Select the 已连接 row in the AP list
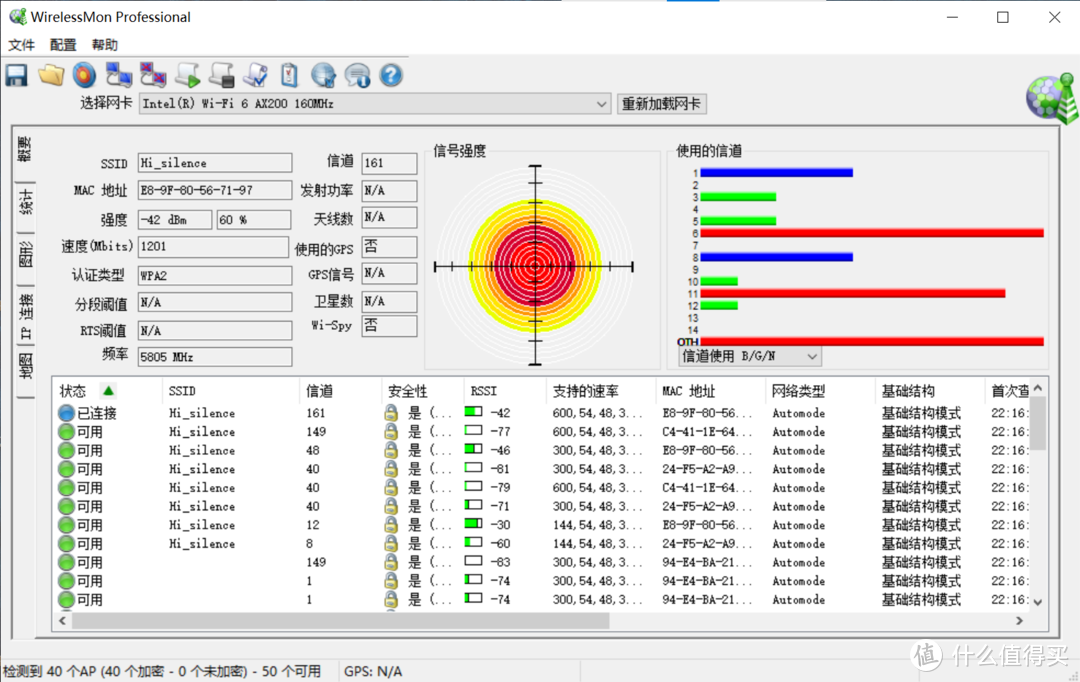 [x=543, y=413]
